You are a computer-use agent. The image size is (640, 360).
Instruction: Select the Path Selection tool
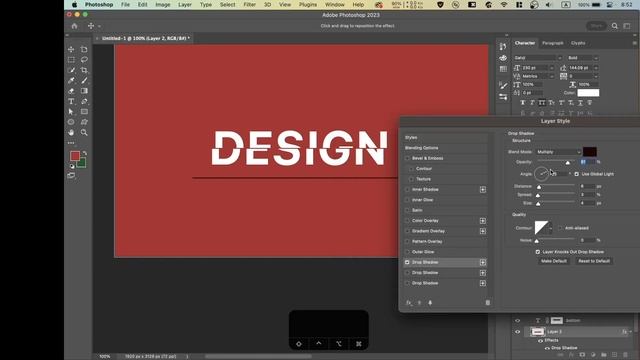pyautogui.click(x=71, y=111)
